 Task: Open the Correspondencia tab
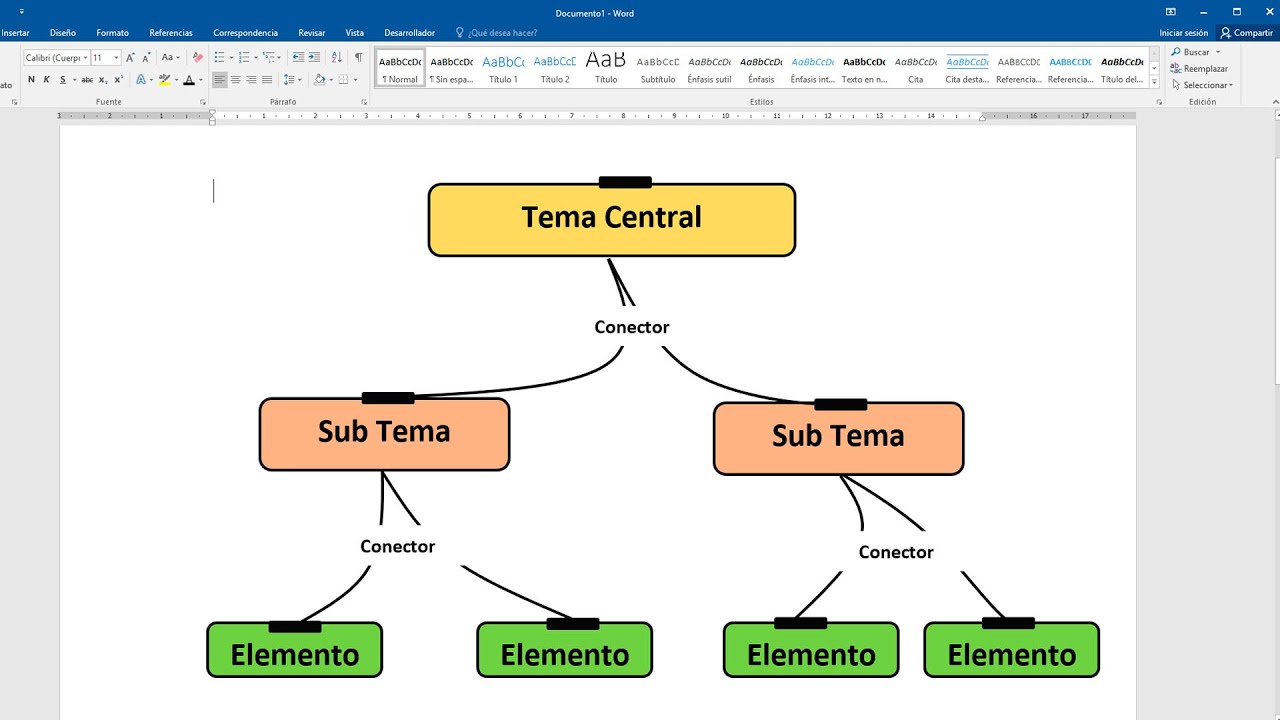click(246, 33)
